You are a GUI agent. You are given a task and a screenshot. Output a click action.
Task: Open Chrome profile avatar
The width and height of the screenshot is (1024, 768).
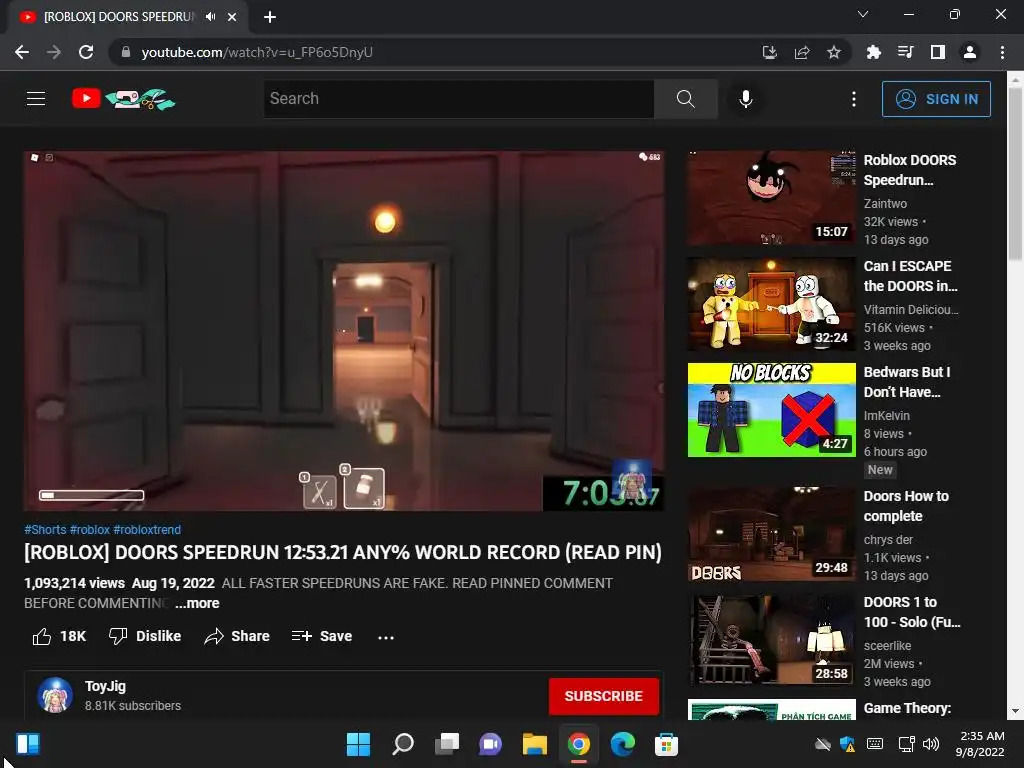click(970, 52)
